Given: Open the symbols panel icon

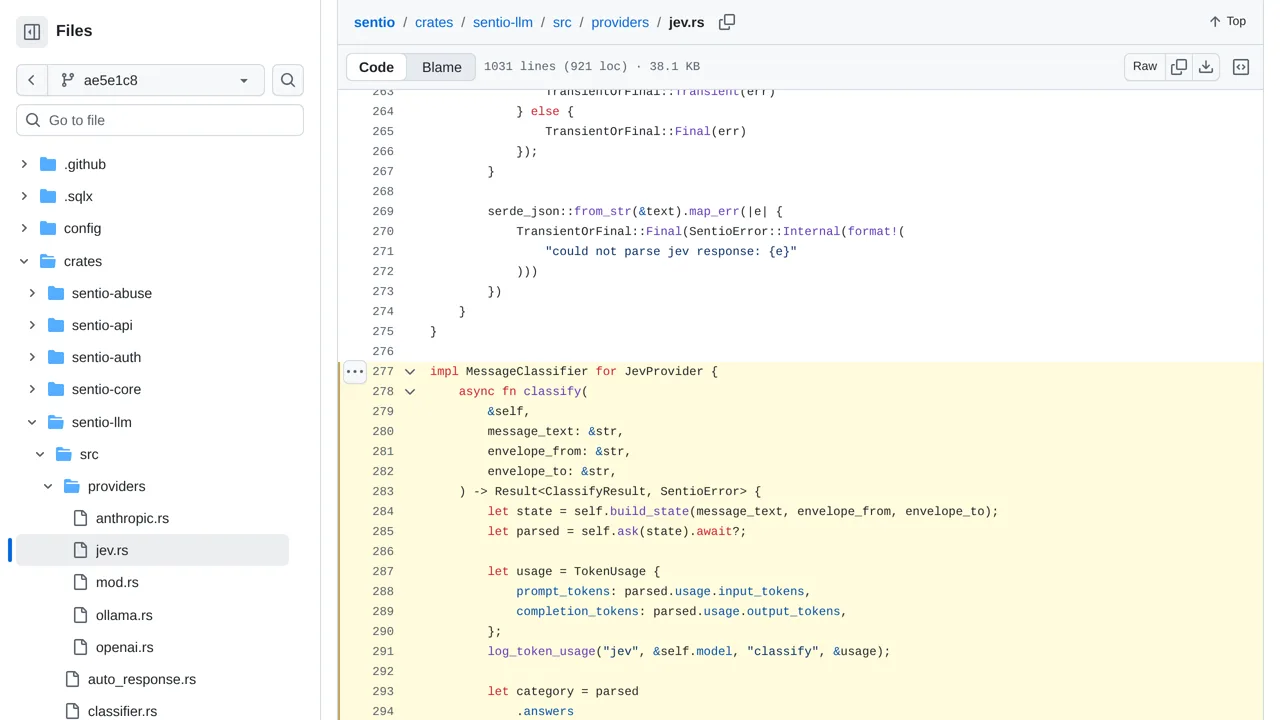Looking at the screenshot, I should 1241,67.
